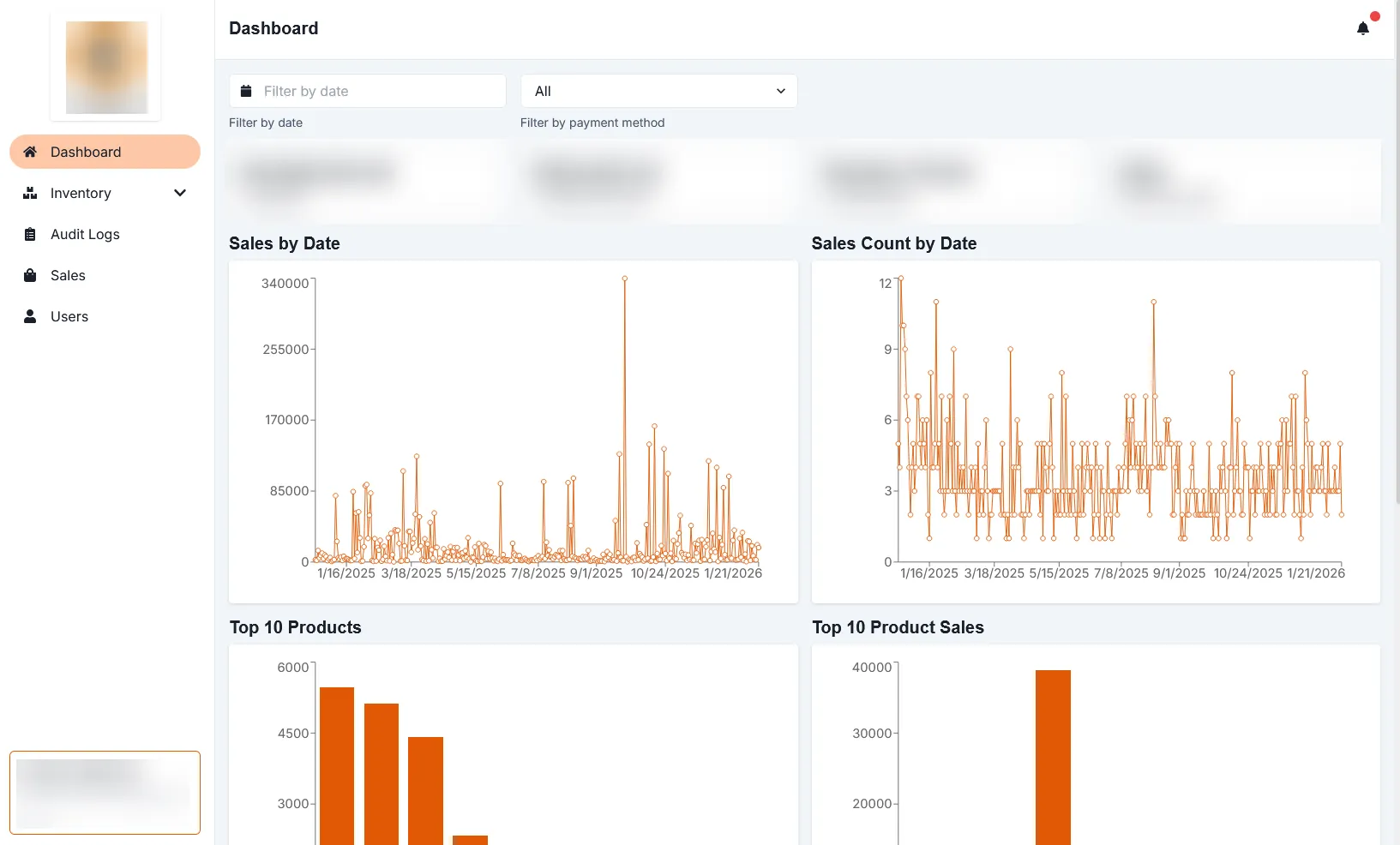Click the user profile card at sidebar bottom

pos(105,793)
